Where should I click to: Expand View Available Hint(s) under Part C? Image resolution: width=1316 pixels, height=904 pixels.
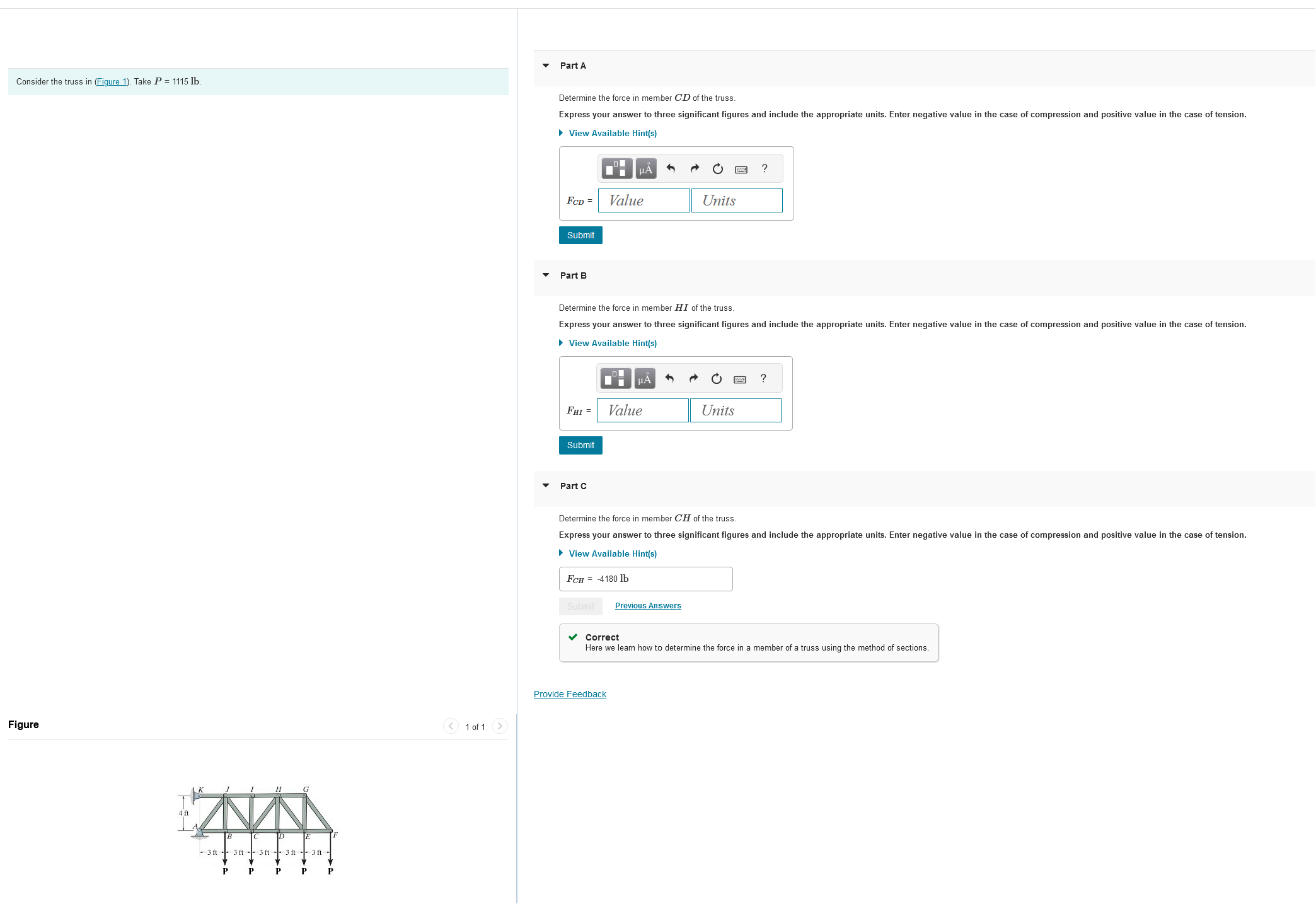tap(612, 553)
